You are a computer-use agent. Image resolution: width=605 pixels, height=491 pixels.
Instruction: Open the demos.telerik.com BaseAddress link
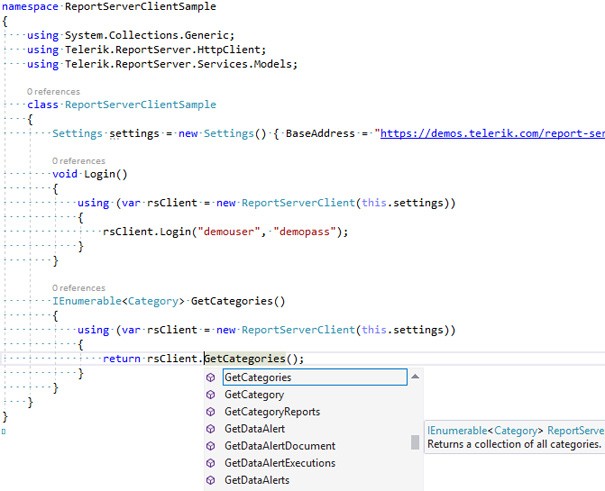(x=492, y=133)
